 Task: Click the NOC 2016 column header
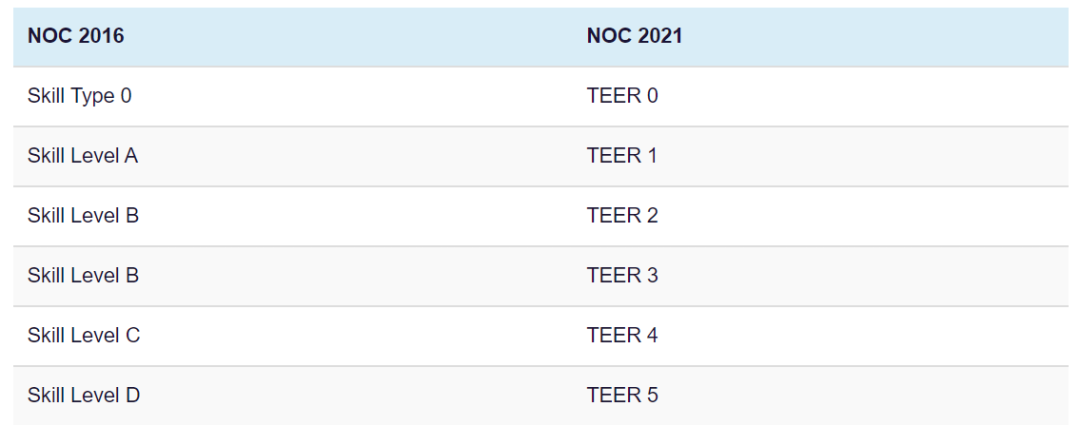click(x=293, y=37)
